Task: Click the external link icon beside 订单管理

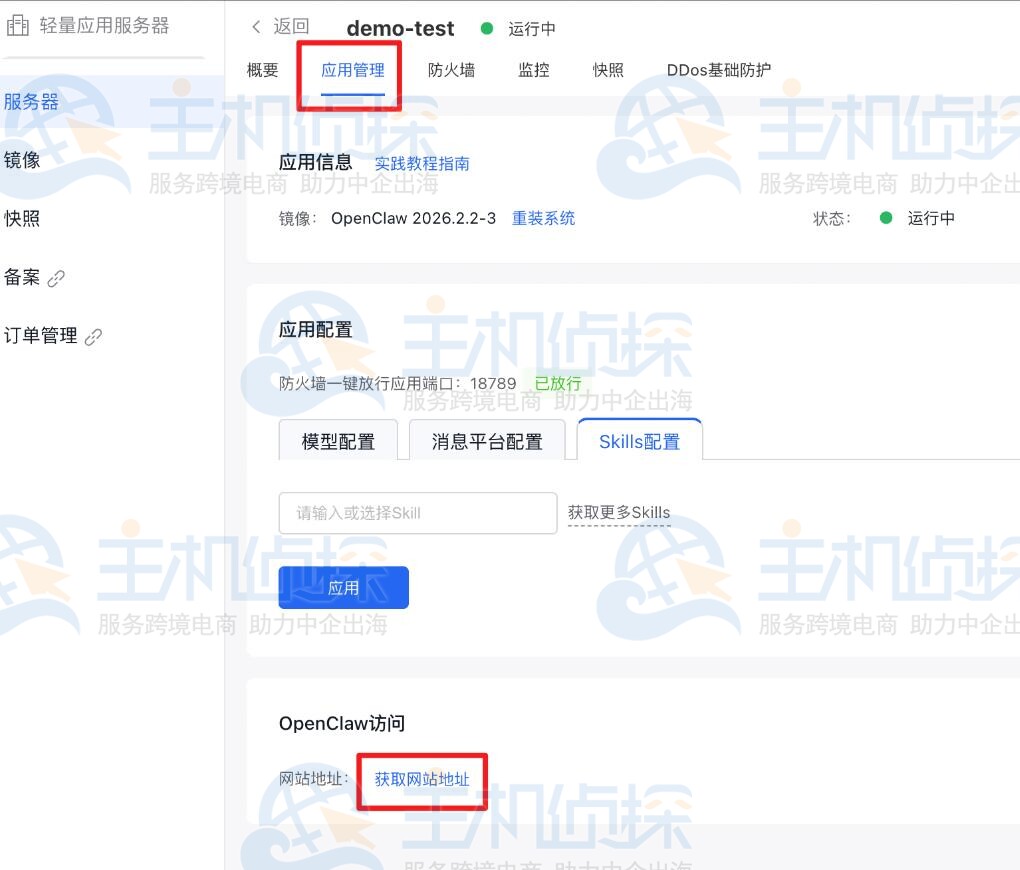Action: point(94,335)
